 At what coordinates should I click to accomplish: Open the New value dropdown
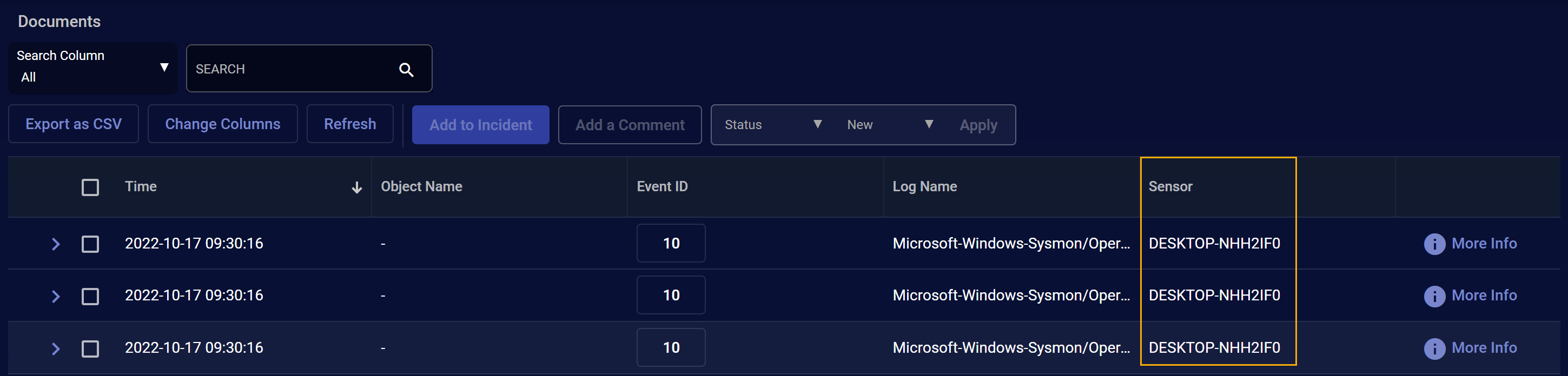pos(889,125)
